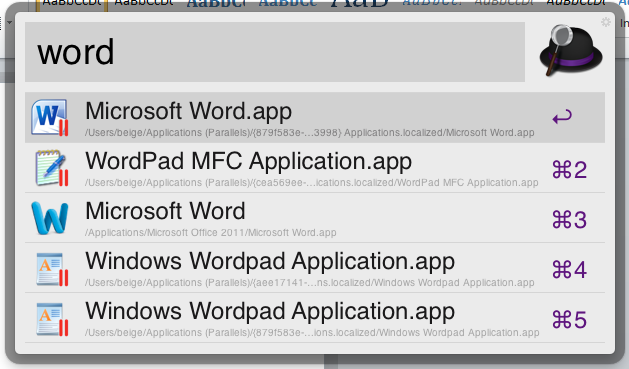Click the ⌘4 shortcut label
The image size is (629, 369).
[x=570, y=270]
